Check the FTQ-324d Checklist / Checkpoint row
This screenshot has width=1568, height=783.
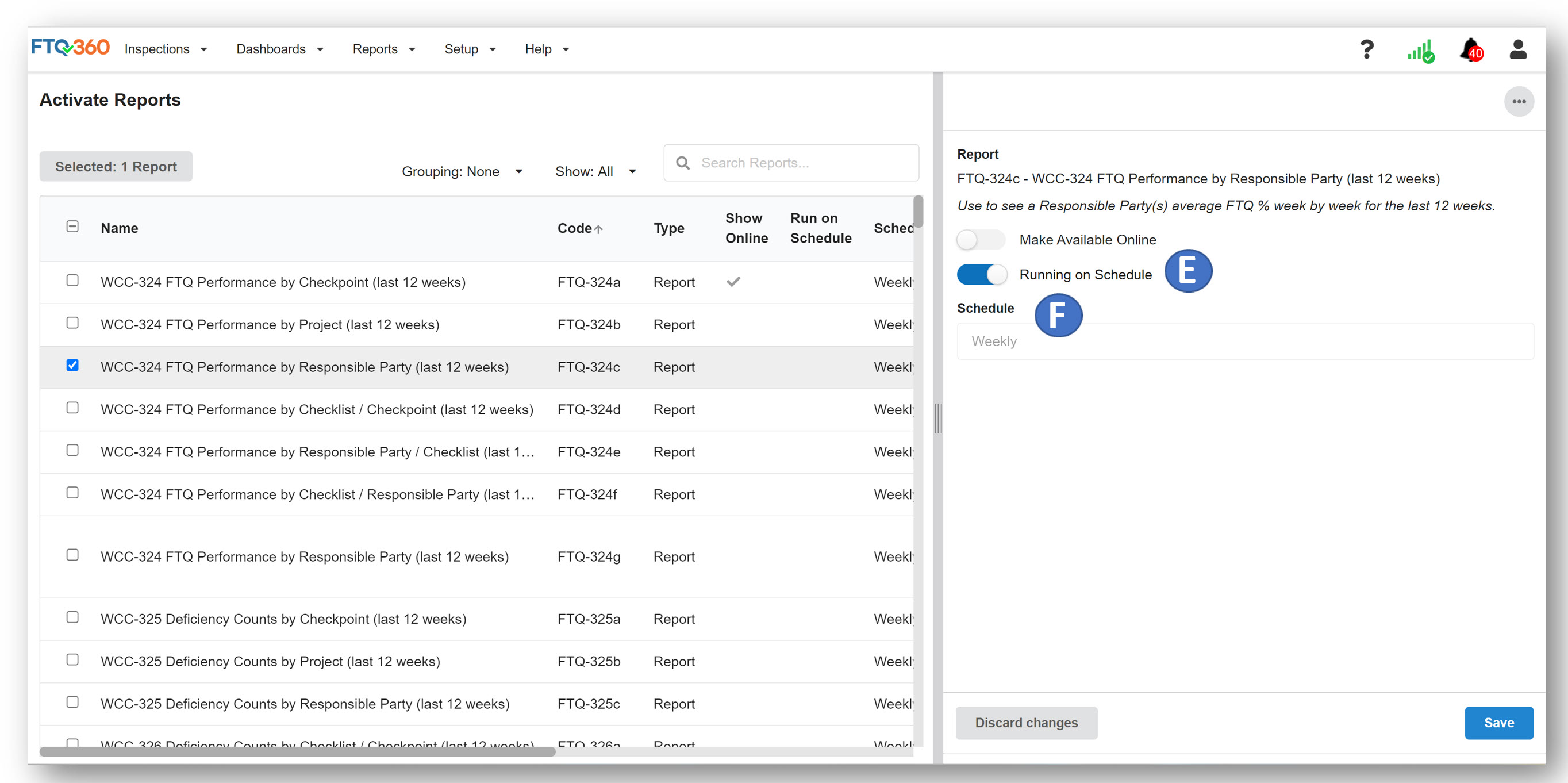tap(72, 408)
